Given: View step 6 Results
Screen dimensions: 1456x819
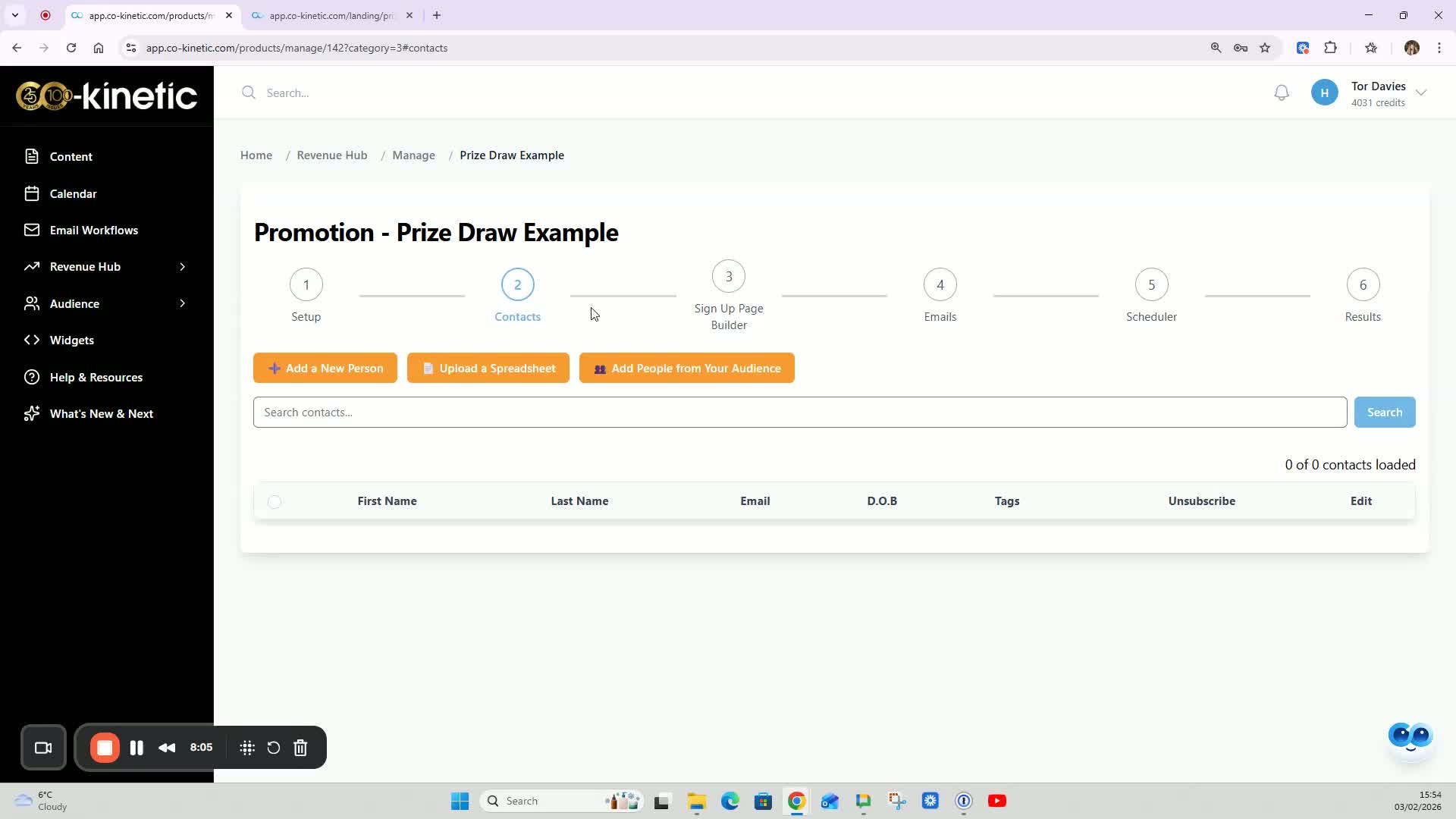Looking at the screenshot, I should point(1363,285).
